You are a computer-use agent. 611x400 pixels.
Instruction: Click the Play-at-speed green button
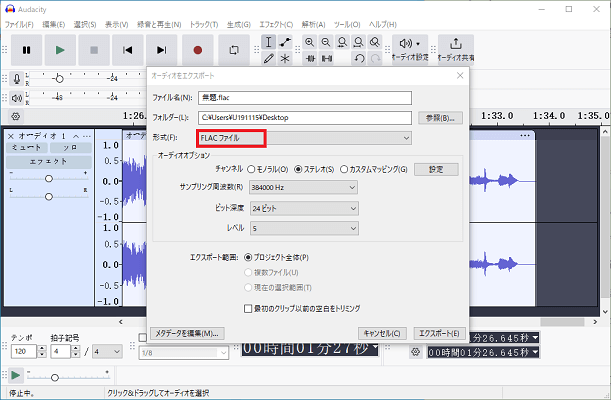16,375
